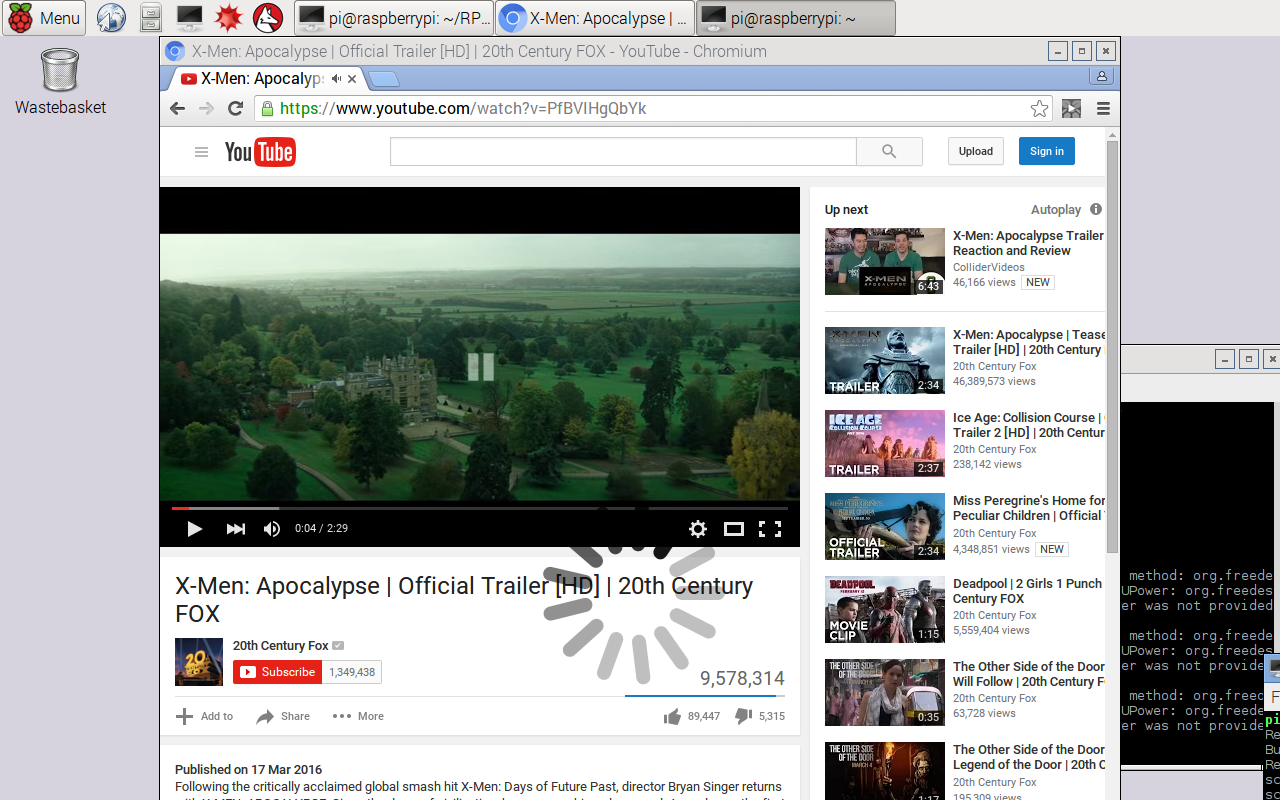Reload the YouTube page
This screenshot has width=1280, height=800.
pyautogui.click(x=236, y=109)
